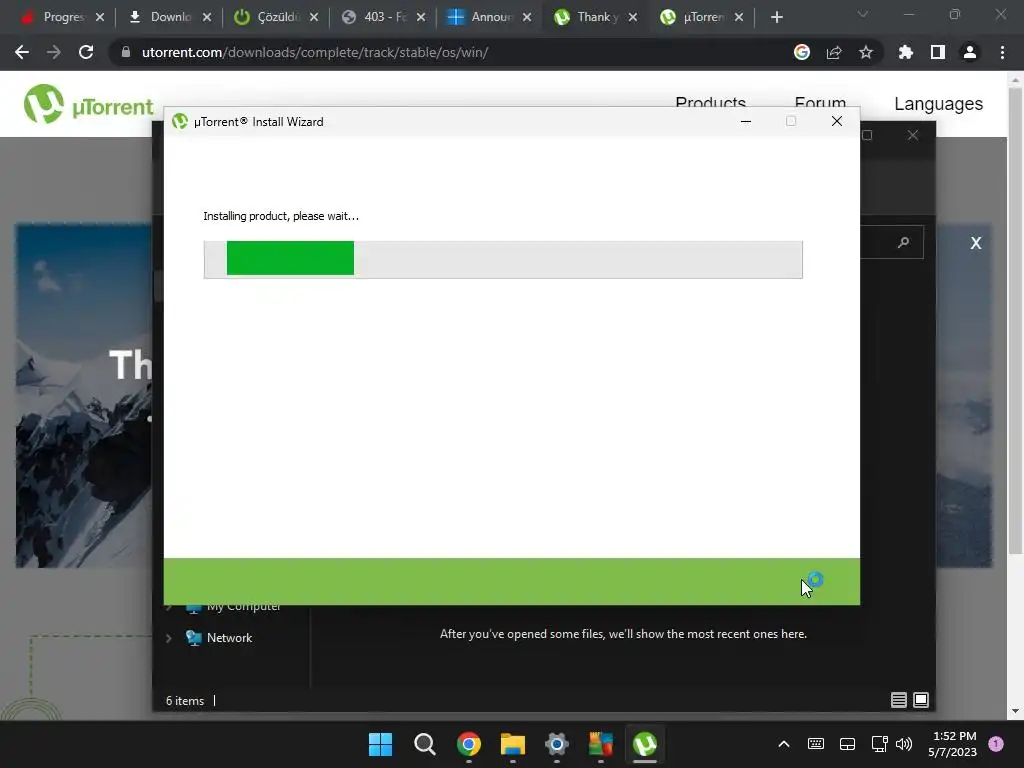Close the Progress tab
Screen dimensions: 1024x768
tap(100, 17)
